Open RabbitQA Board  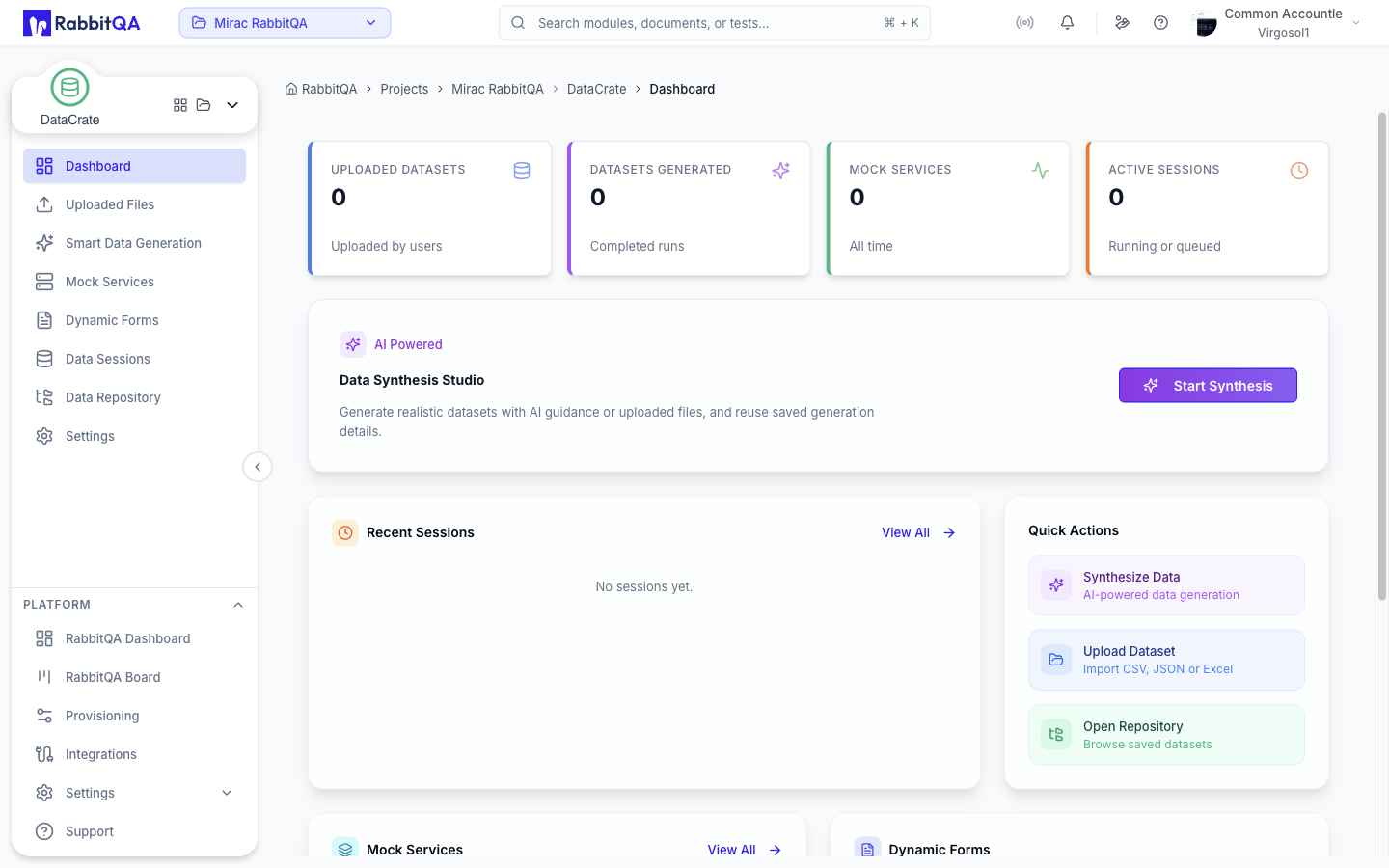pyautogui.click(x=134, y=677)
